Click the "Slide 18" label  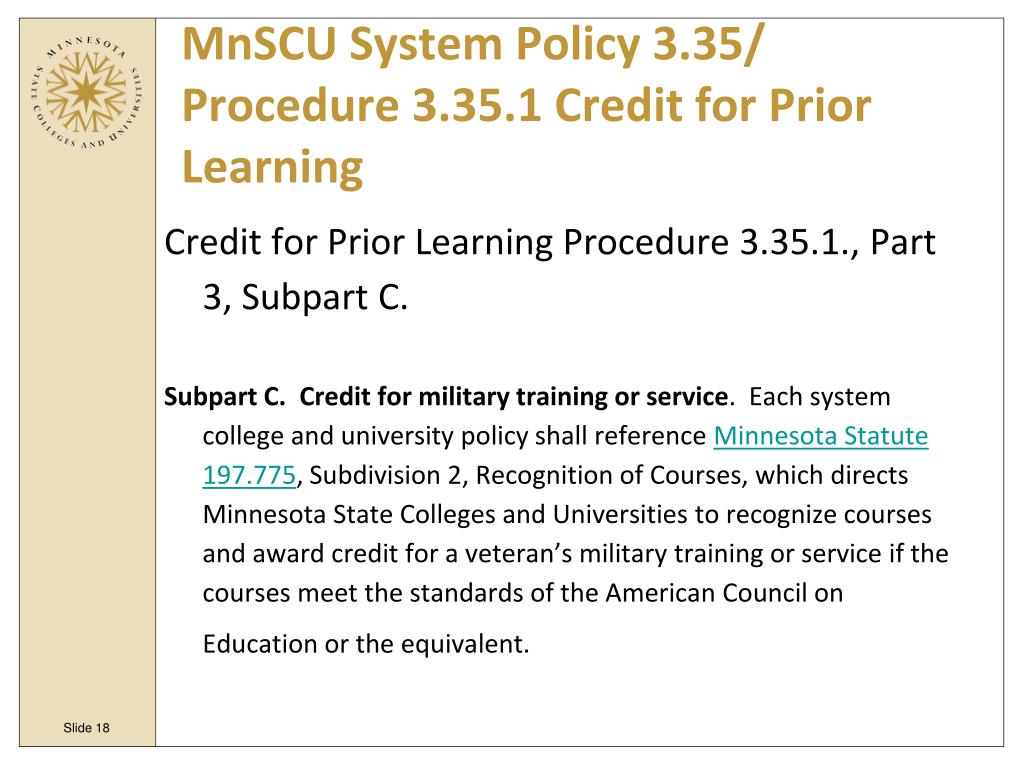[x=86, y=728]
